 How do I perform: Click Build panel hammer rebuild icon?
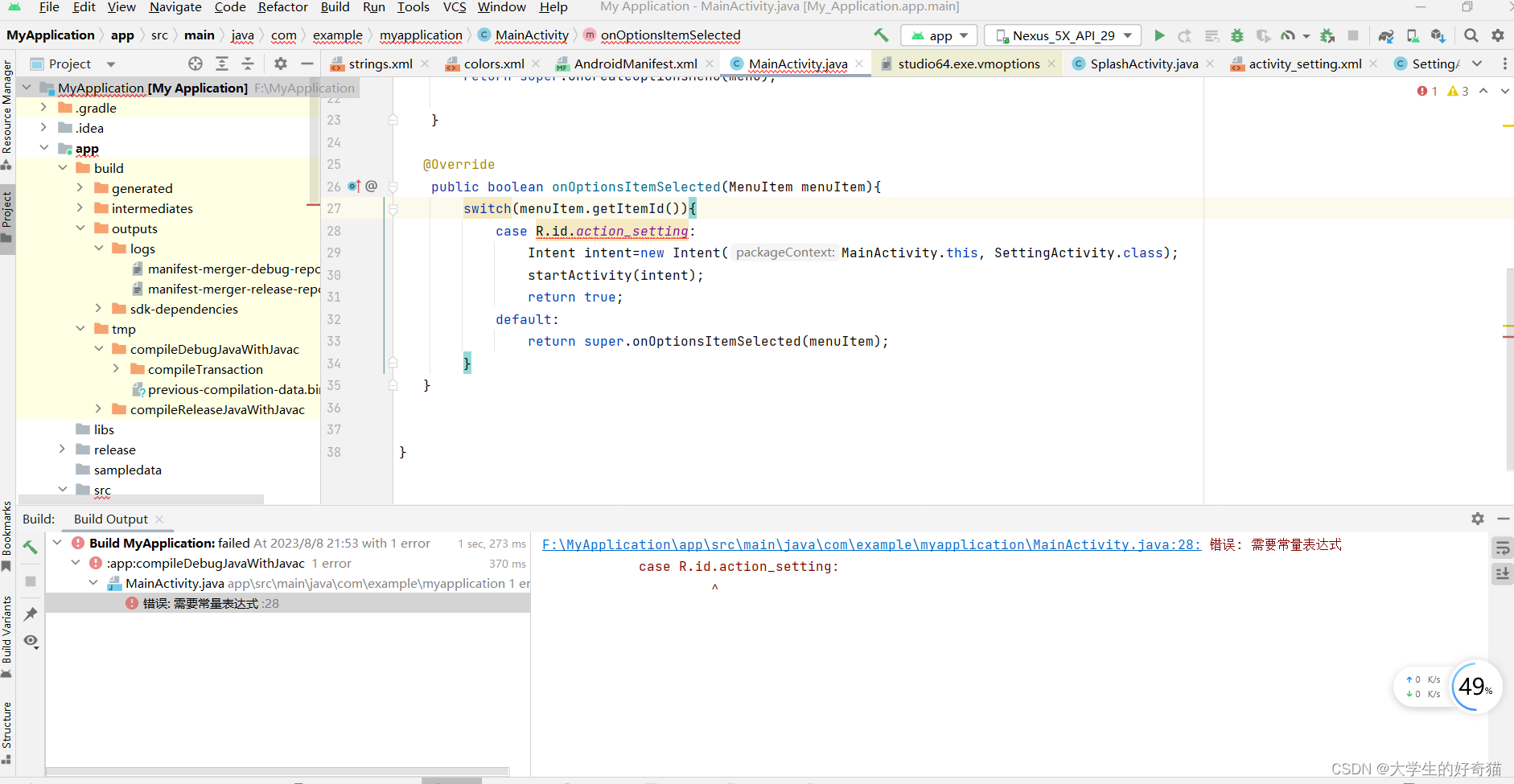(30, 548)
